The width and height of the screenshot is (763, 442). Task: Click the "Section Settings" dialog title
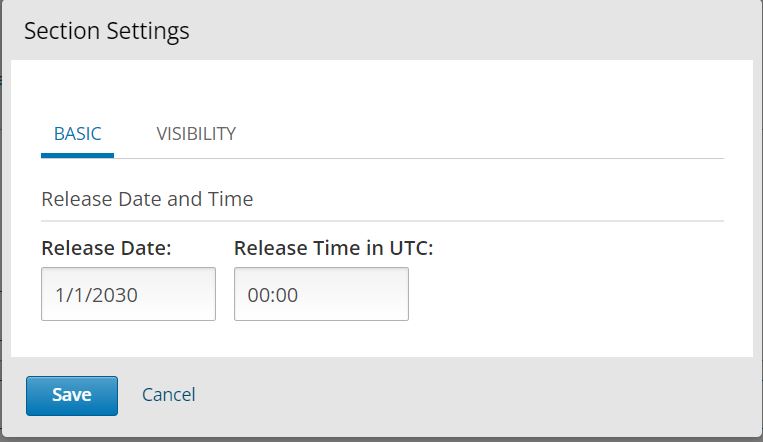[x=107, y=31]
